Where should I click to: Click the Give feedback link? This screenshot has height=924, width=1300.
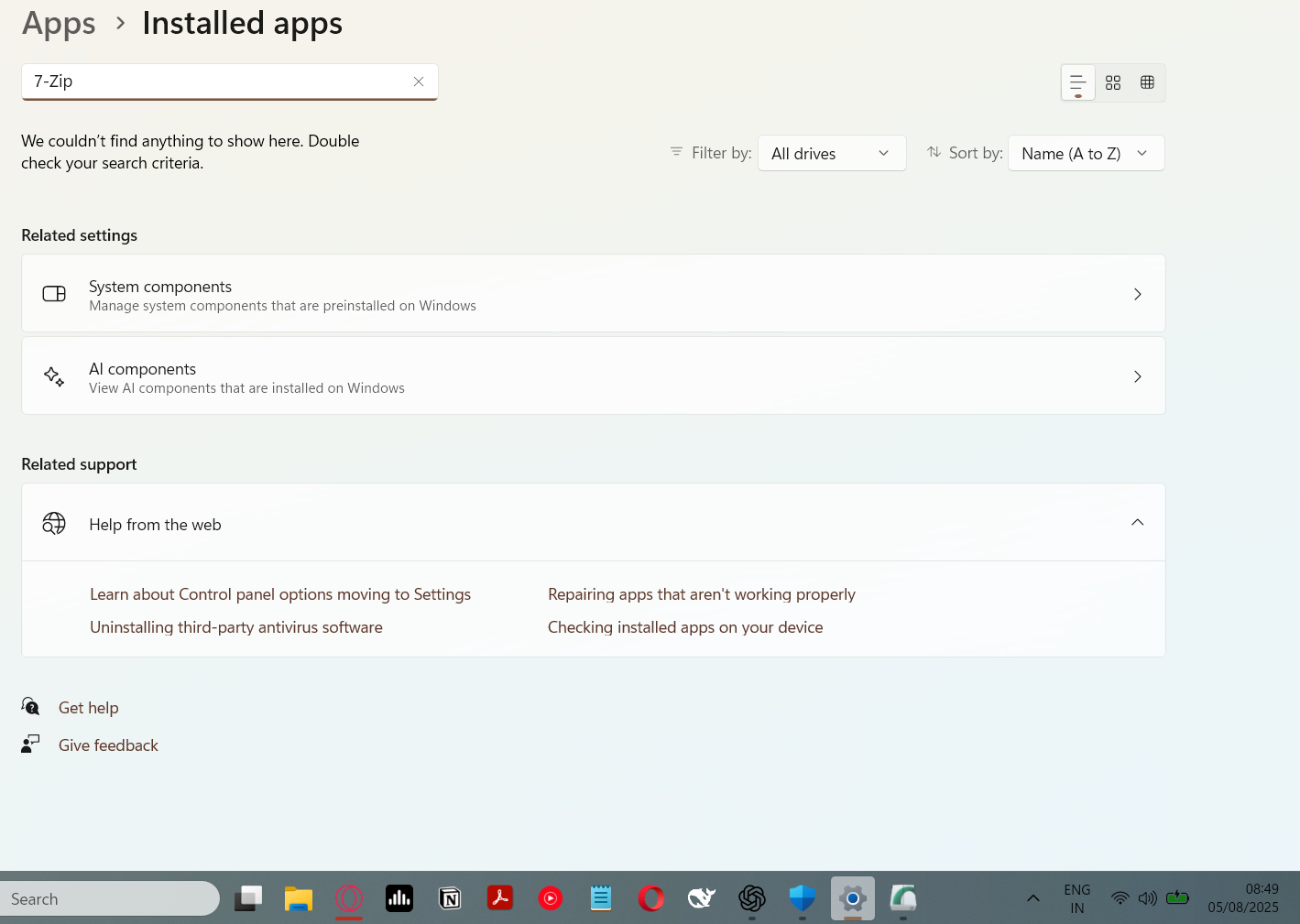coord(108,745)
